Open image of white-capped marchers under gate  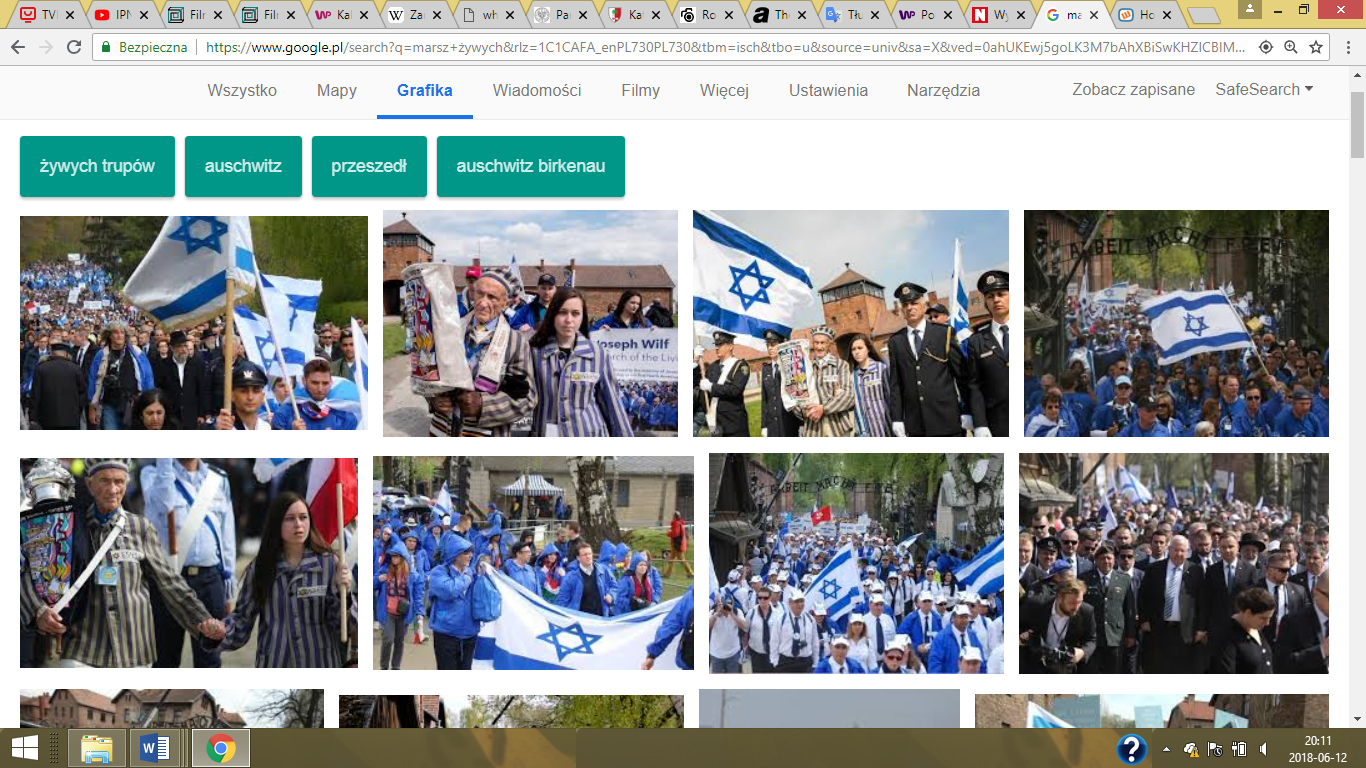coord(856,563)
